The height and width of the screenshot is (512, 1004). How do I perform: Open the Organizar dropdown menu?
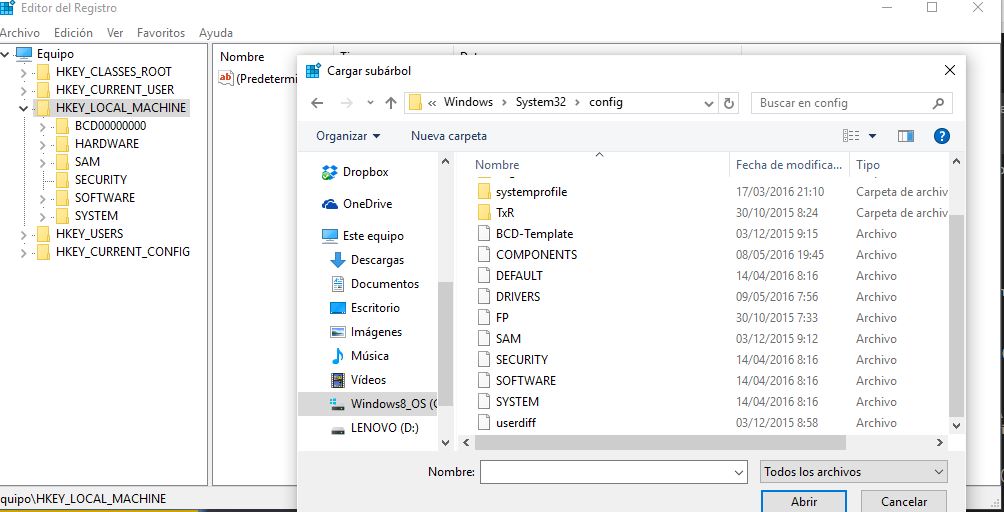[x=348, y=136]
